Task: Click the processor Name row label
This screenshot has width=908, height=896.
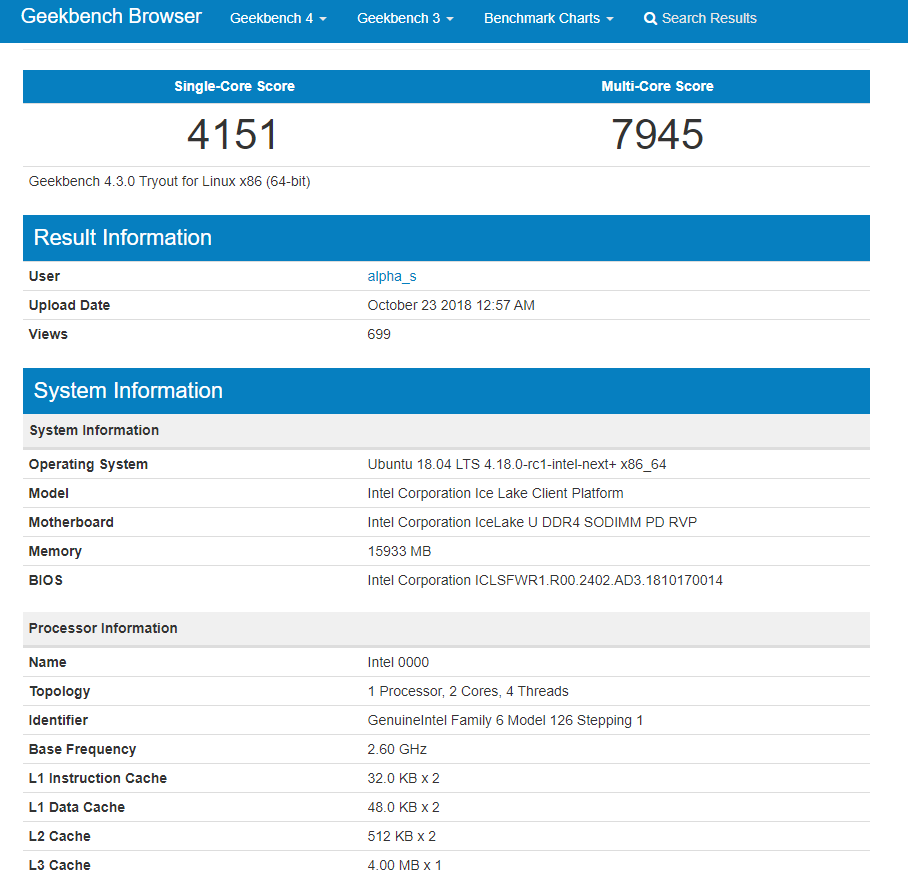Action: [47, 663]
